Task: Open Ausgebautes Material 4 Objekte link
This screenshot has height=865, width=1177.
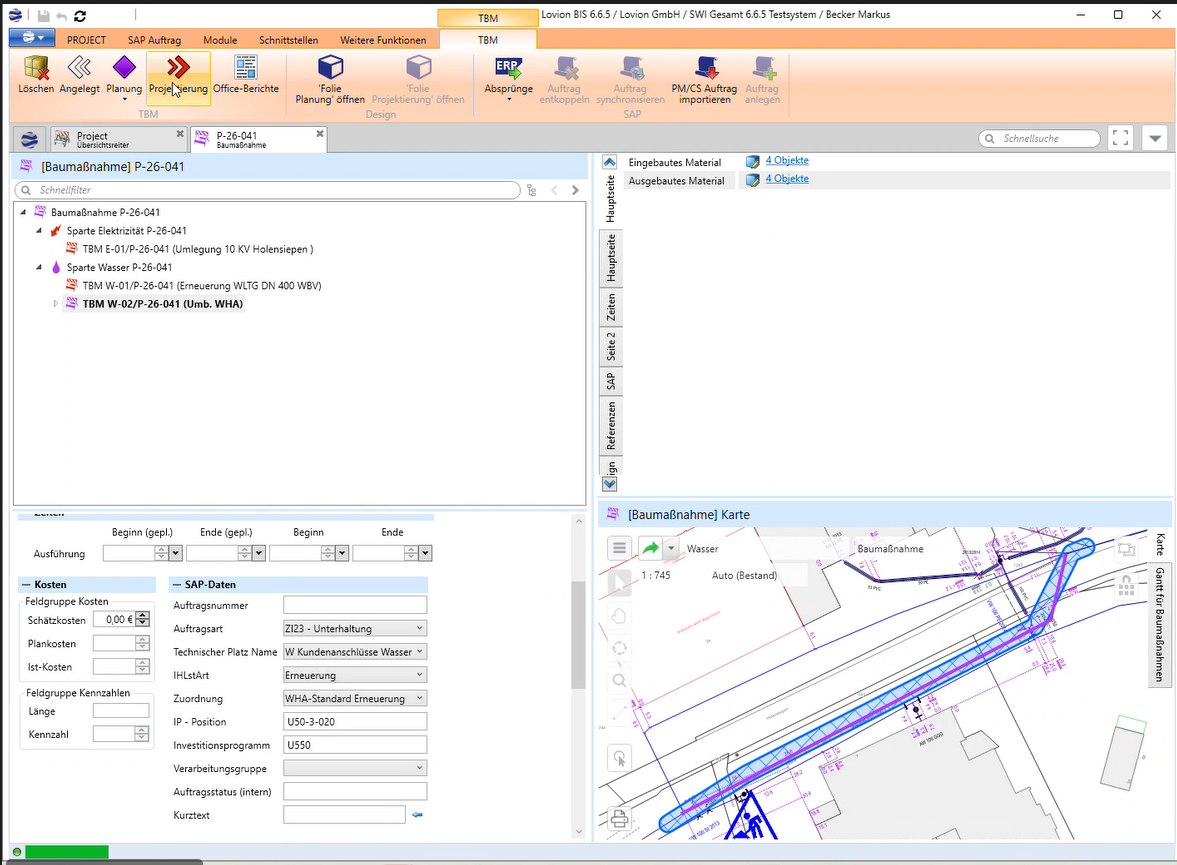Action: point(787,179)
